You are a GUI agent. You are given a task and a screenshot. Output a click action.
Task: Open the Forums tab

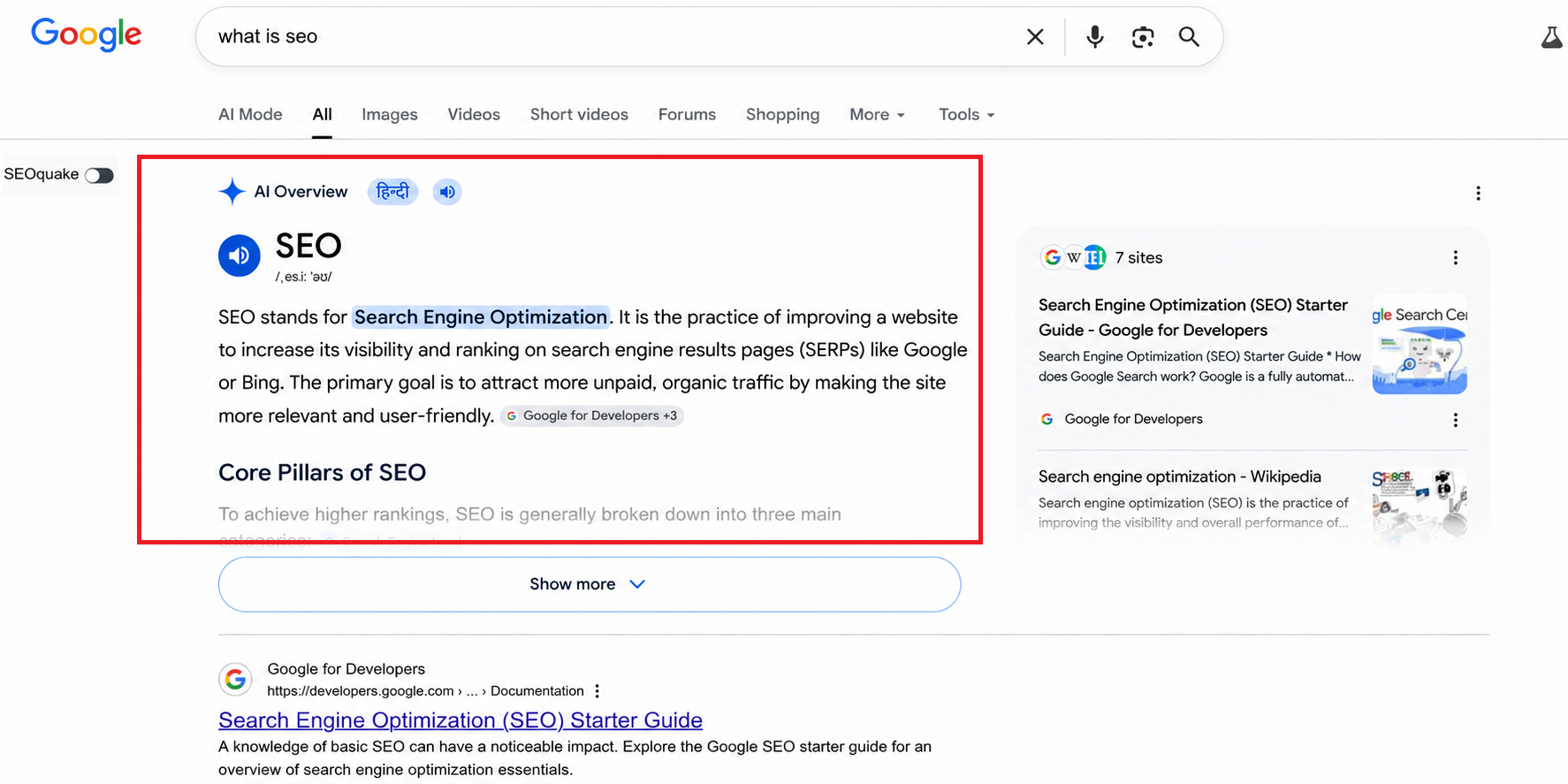click(687, 114)
